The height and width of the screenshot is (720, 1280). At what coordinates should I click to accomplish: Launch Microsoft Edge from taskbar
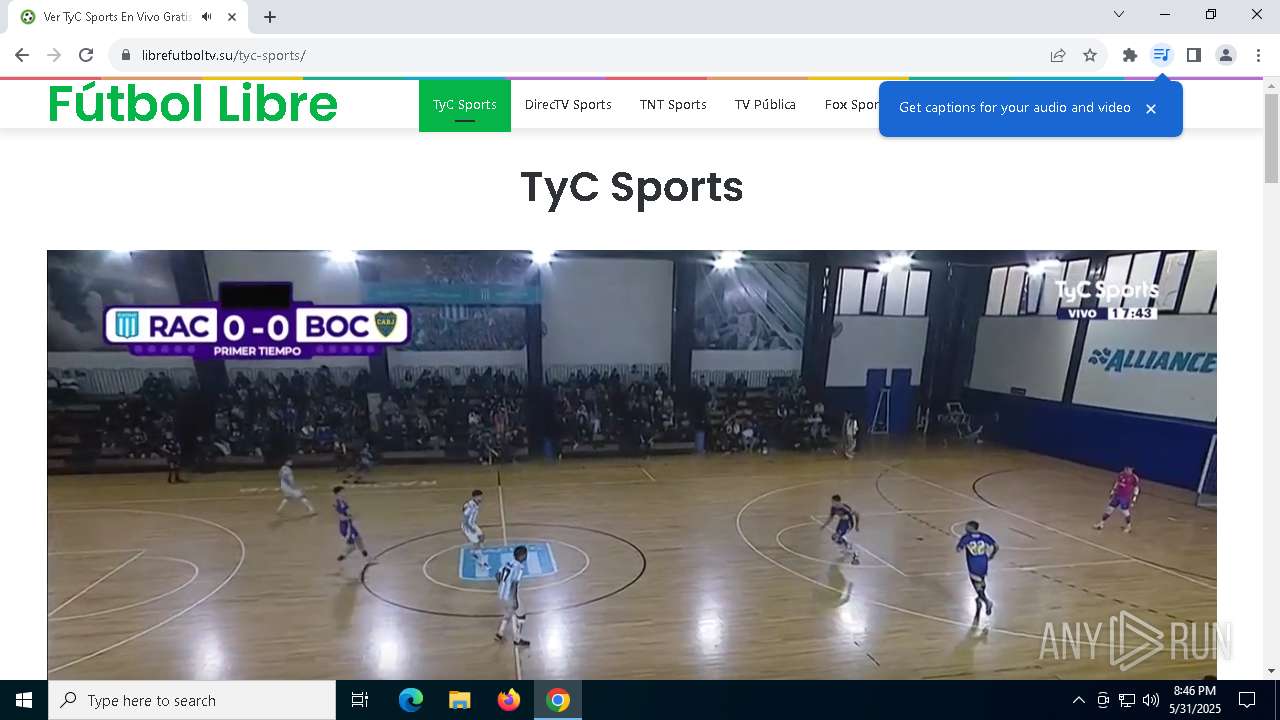[410, 700]
